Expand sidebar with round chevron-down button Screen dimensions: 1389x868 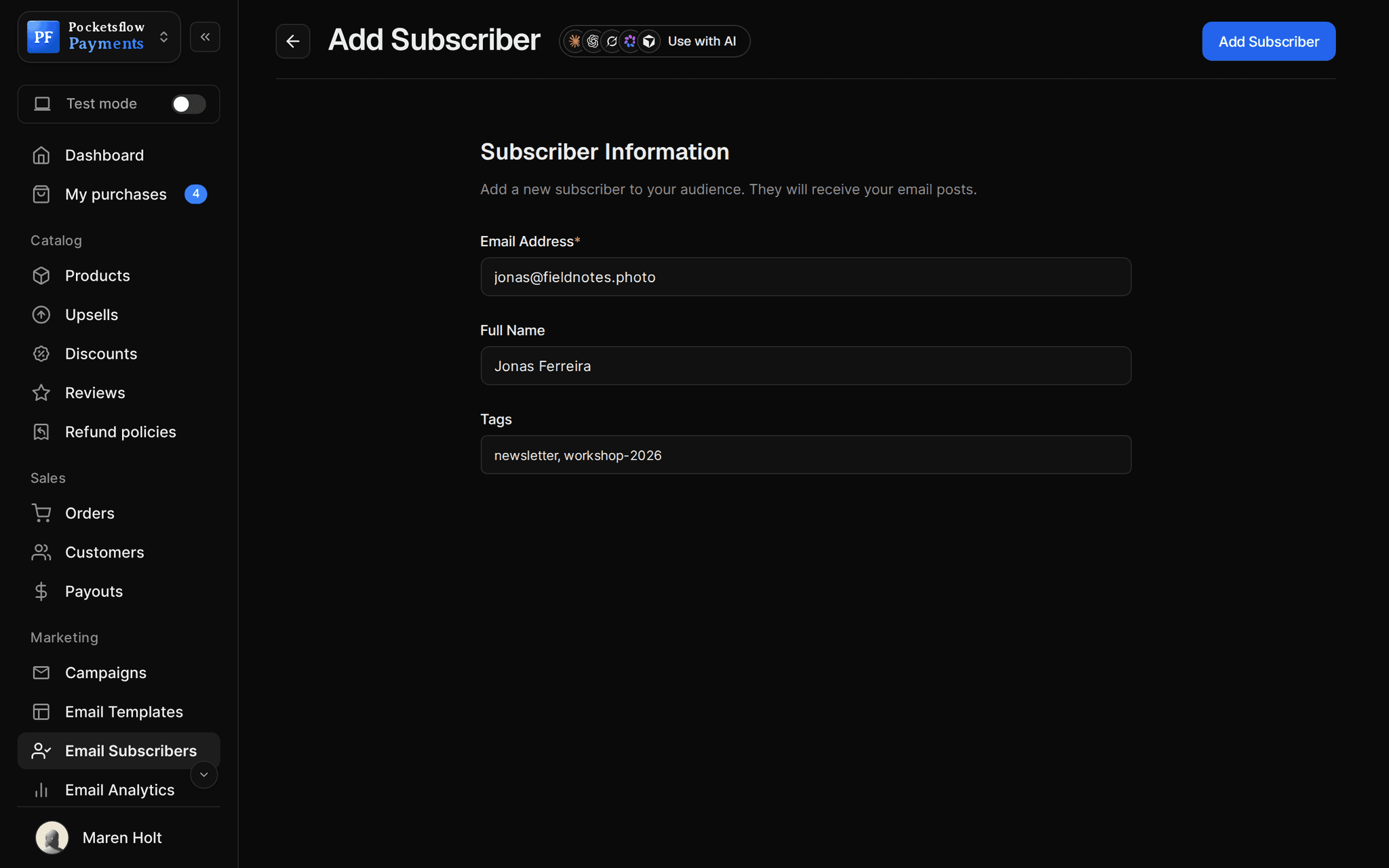click(x=203, y=774)
